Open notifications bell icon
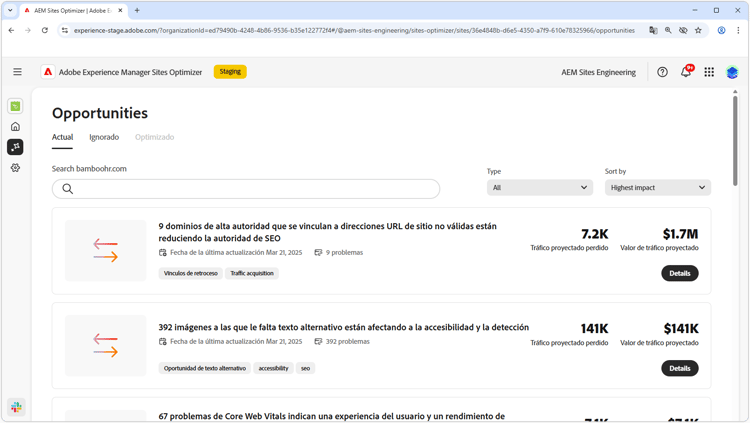Viewport: 750px width, 423px height. tap(686, 72)
